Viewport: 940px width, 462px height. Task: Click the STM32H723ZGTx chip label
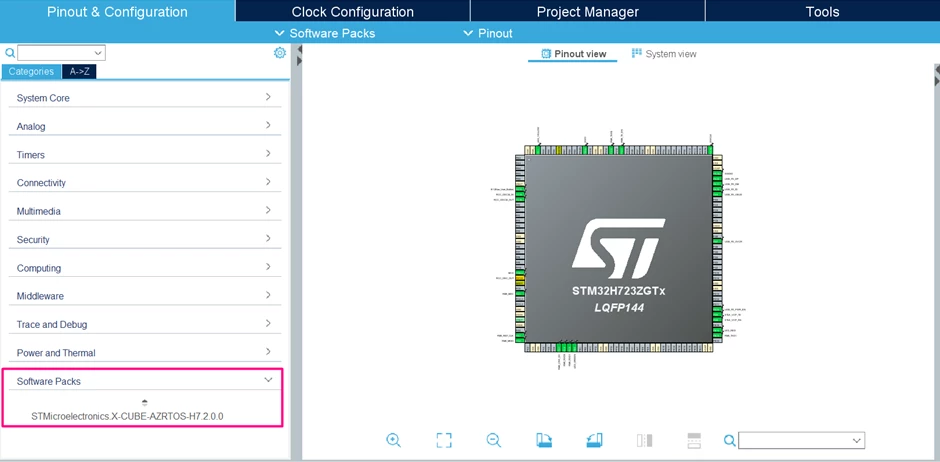pyautogui.click(x=618, y=292)
